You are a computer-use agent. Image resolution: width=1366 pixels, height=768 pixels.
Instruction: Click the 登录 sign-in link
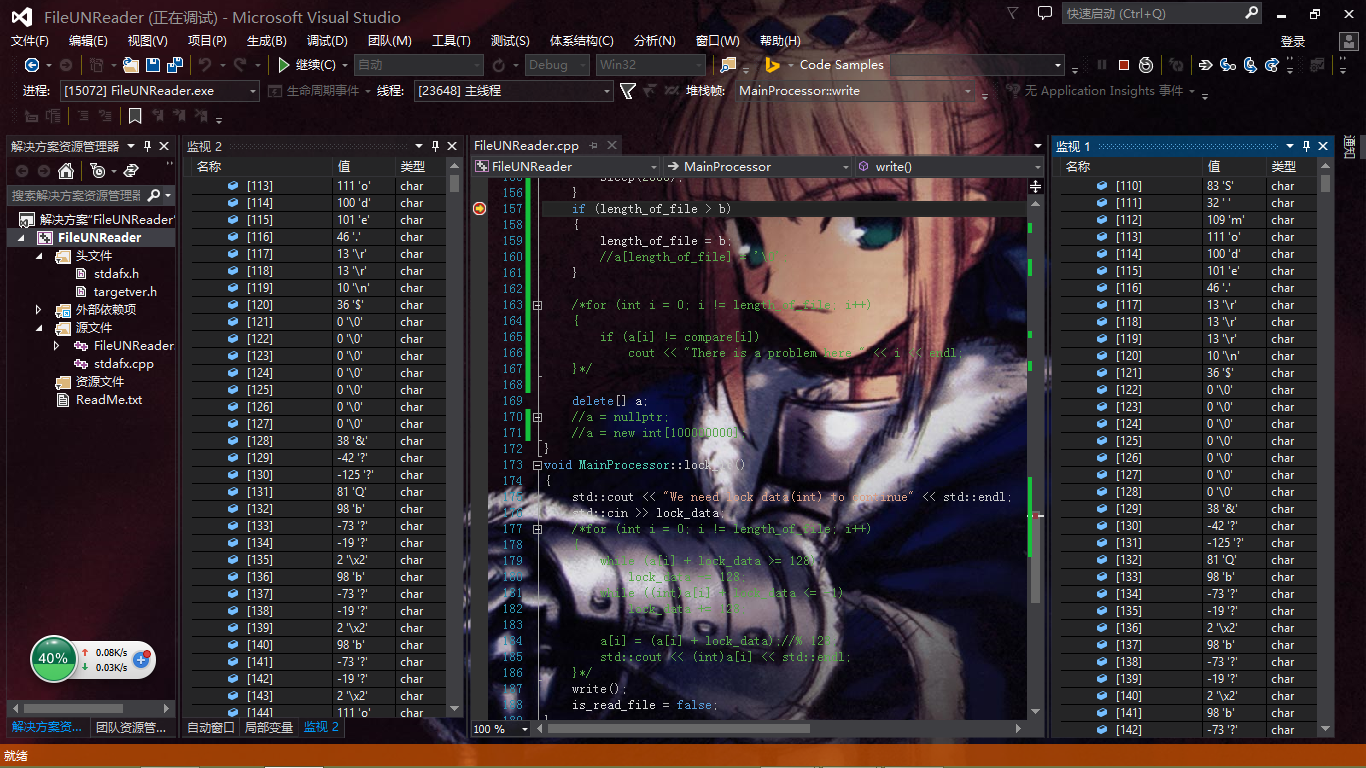click(x=1293, y=41)
